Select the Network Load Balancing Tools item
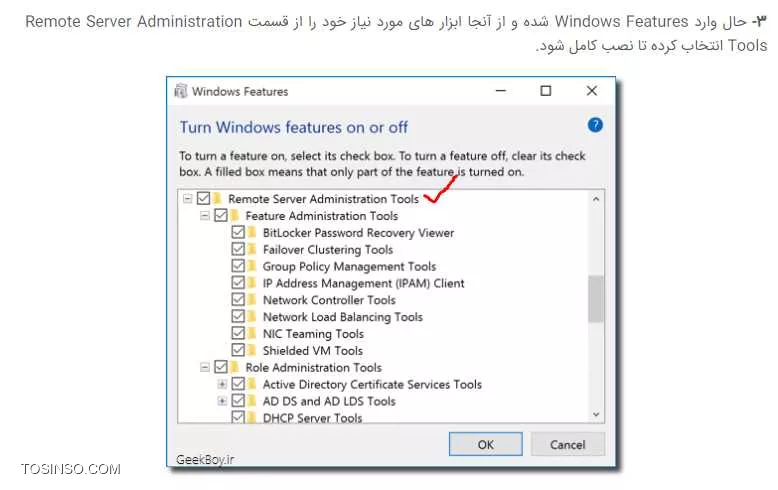 [x=342, y=317]
